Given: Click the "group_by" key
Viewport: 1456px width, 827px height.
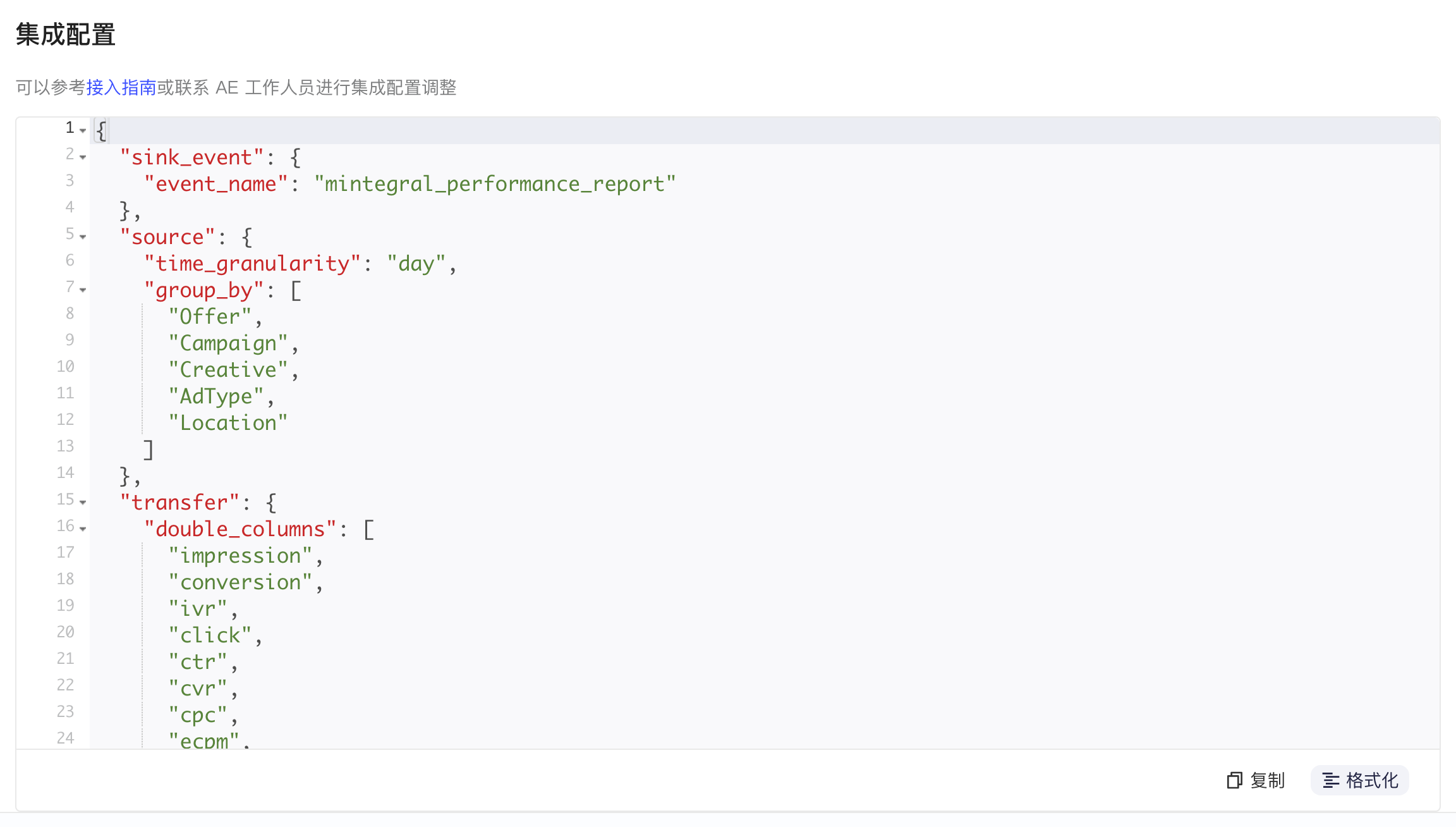Looking at the screenshot, I should [x=204, y=290].
